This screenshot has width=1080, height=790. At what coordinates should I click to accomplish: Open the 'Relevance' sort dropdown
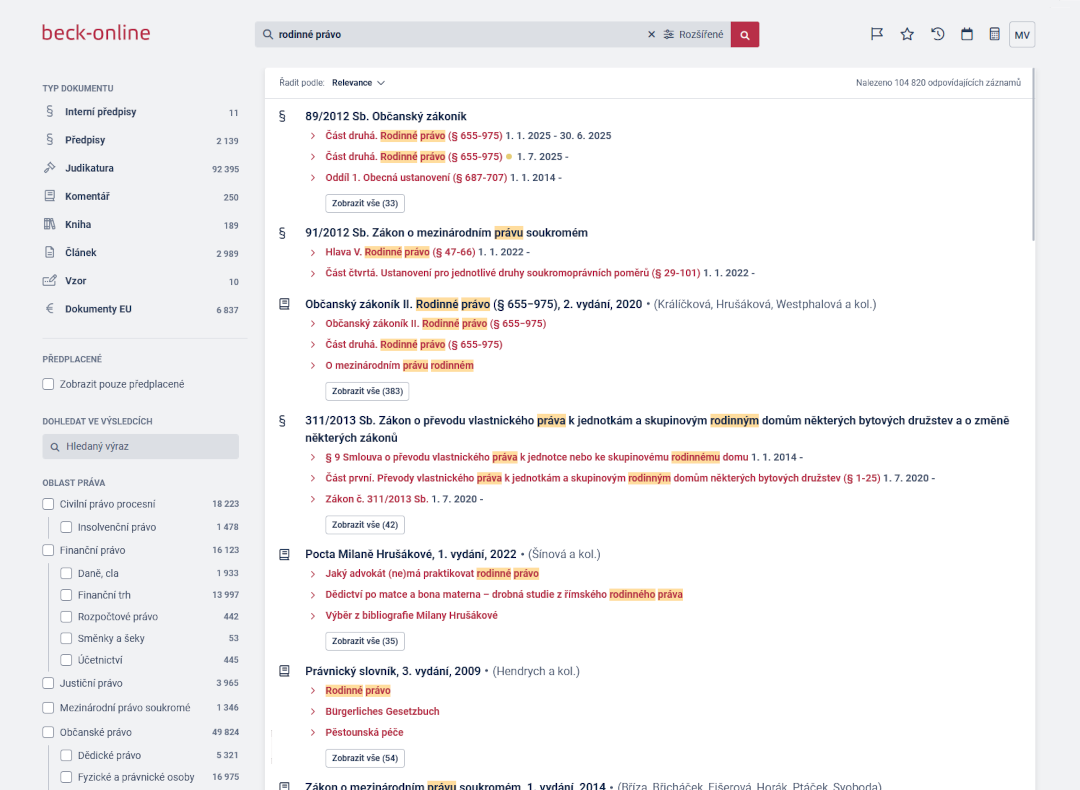(358, 83)
